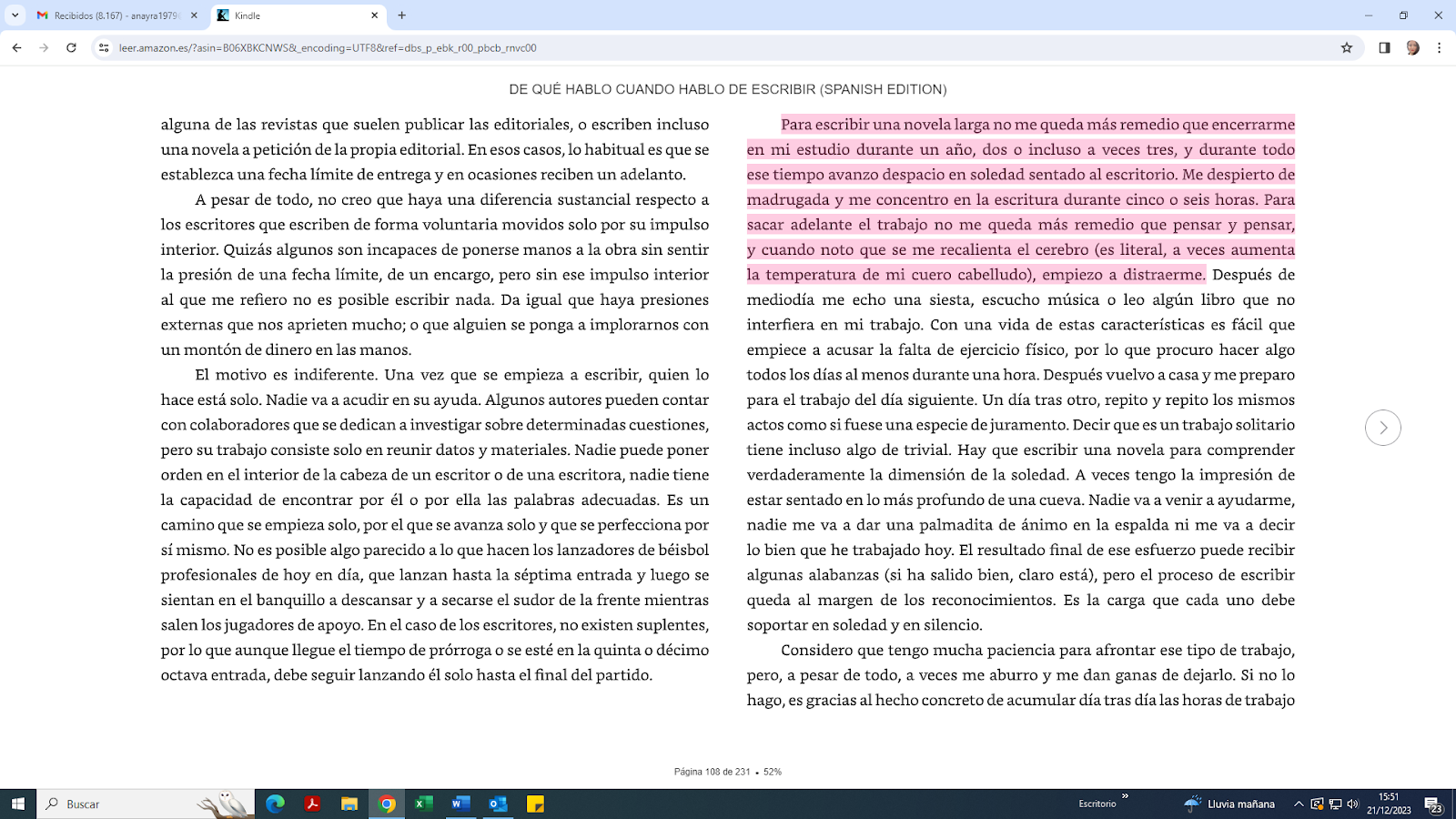
Task: Click the Escritorio taskbar label
Action: point(1097,804)
